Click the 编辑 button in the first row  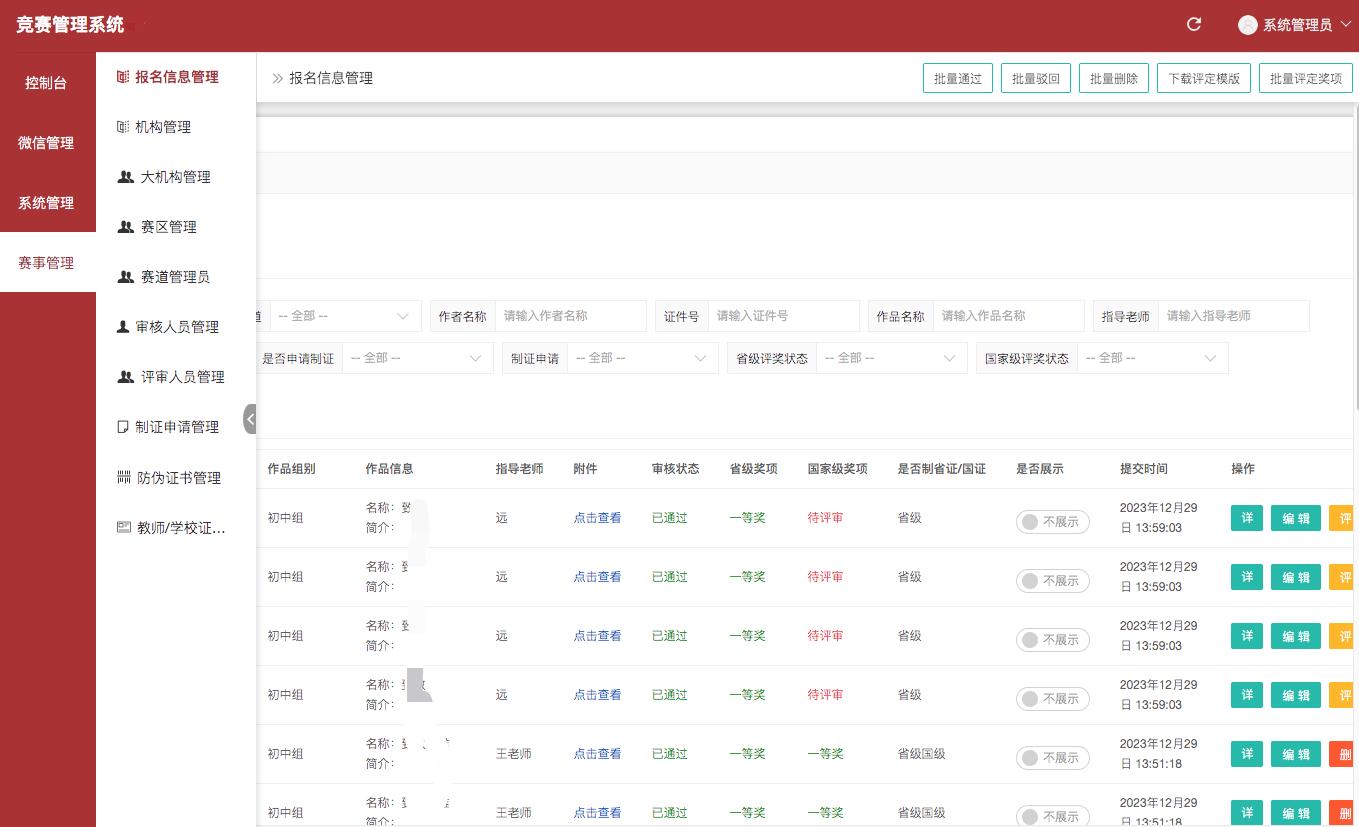click(x=1296, y=519)
